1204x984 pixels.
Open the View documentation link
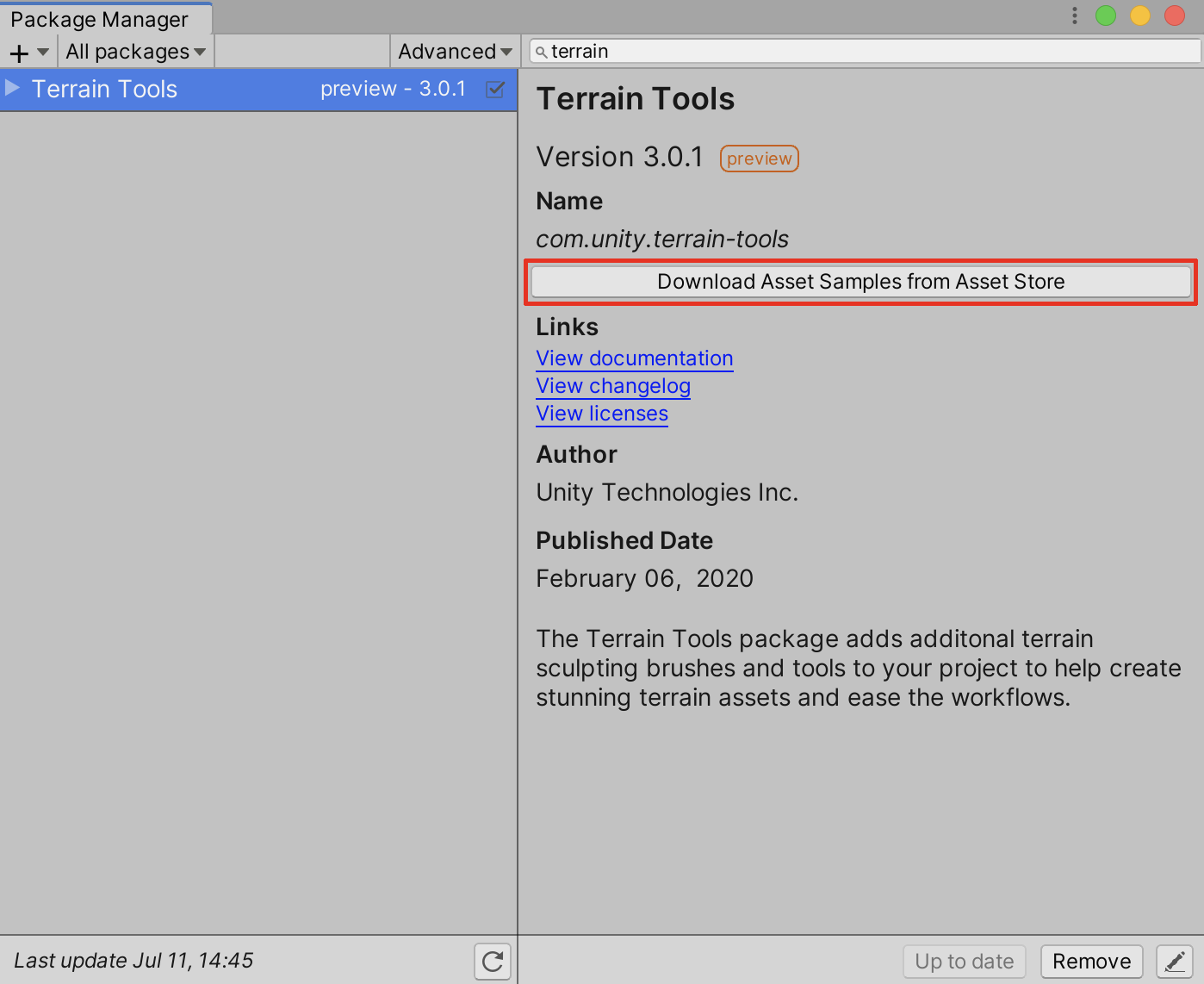[635, 358]
